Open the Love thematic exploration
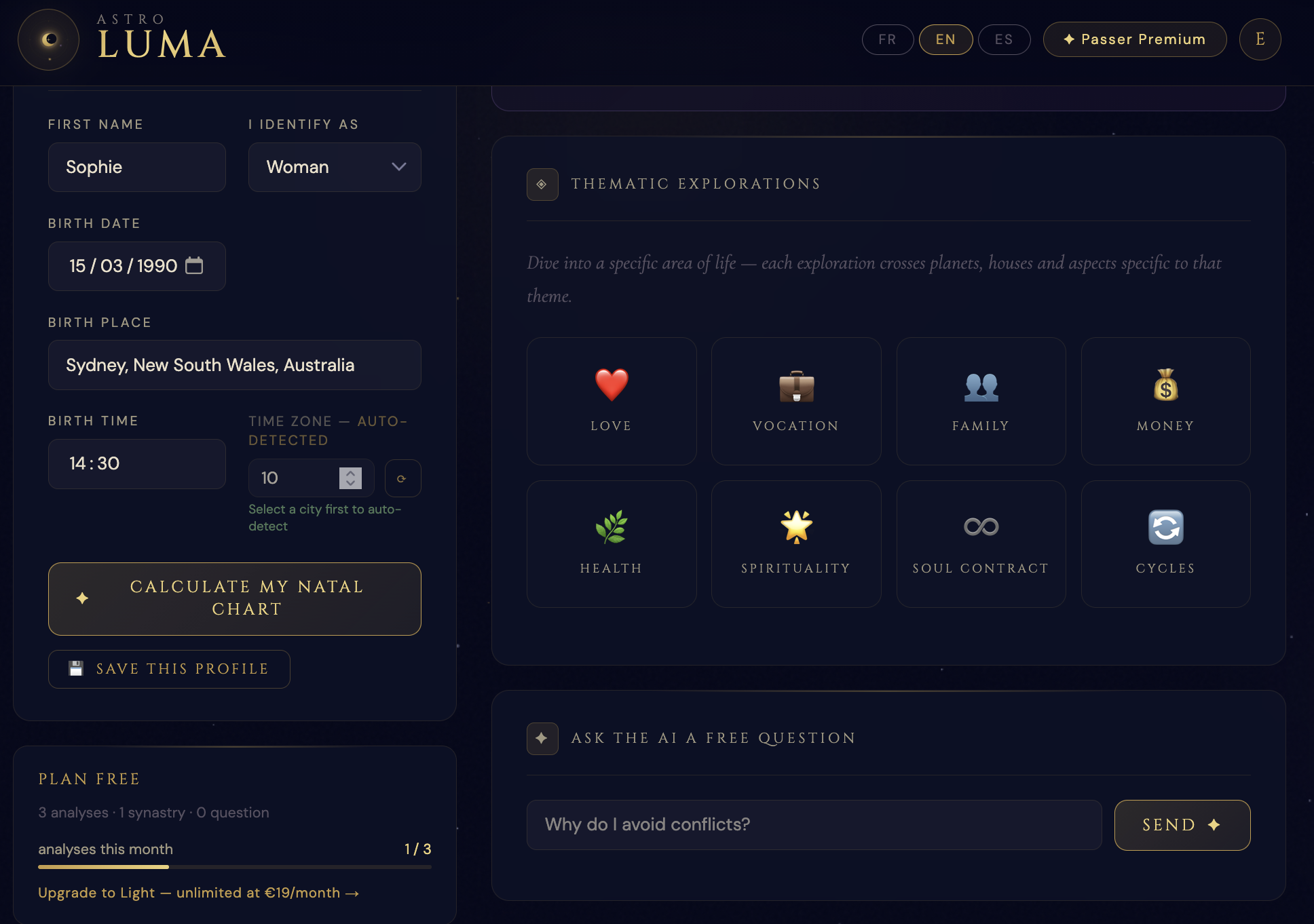1314x924 pixels. coord(611,401)
